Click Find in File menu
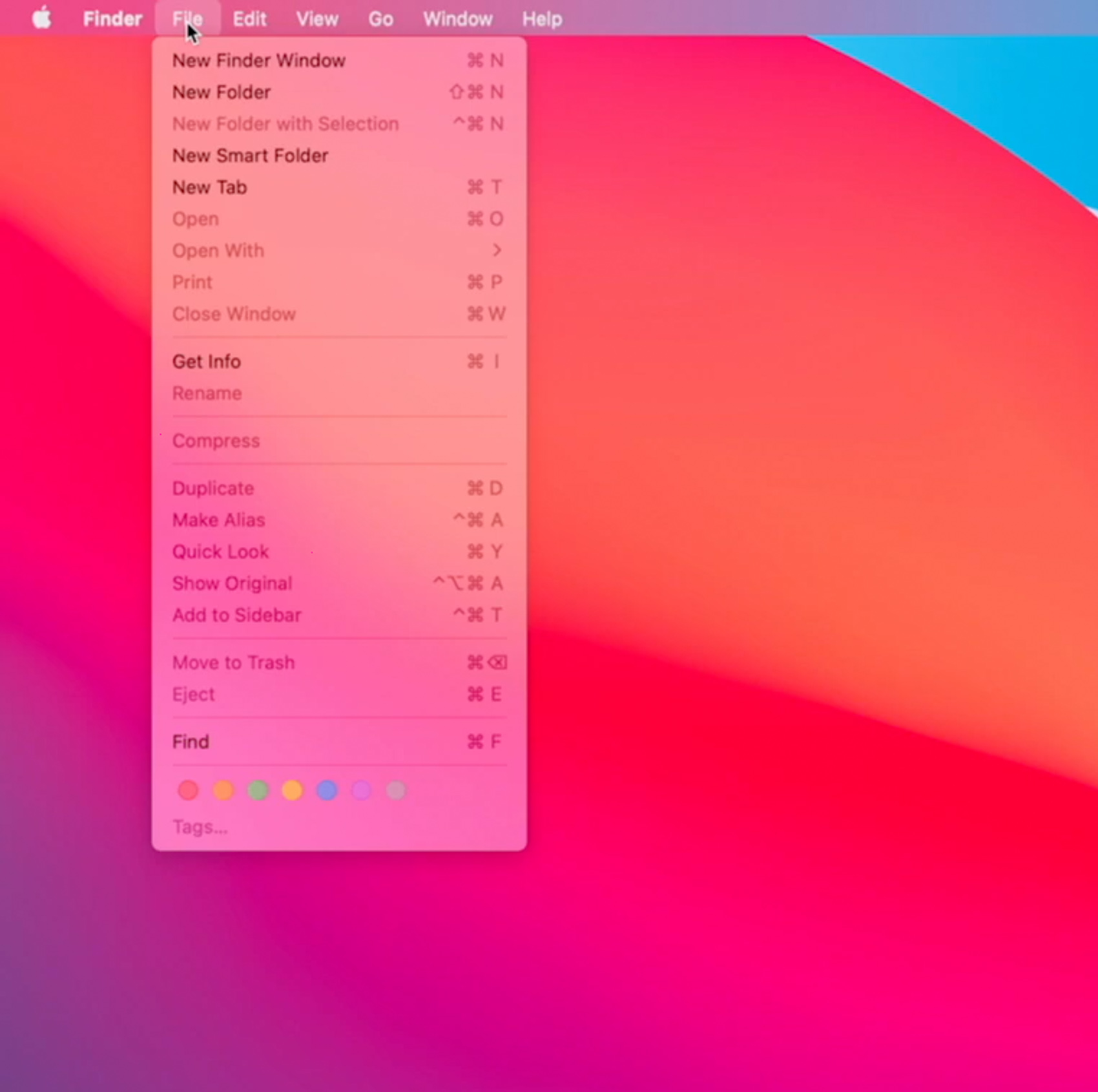 click(339, 741)
